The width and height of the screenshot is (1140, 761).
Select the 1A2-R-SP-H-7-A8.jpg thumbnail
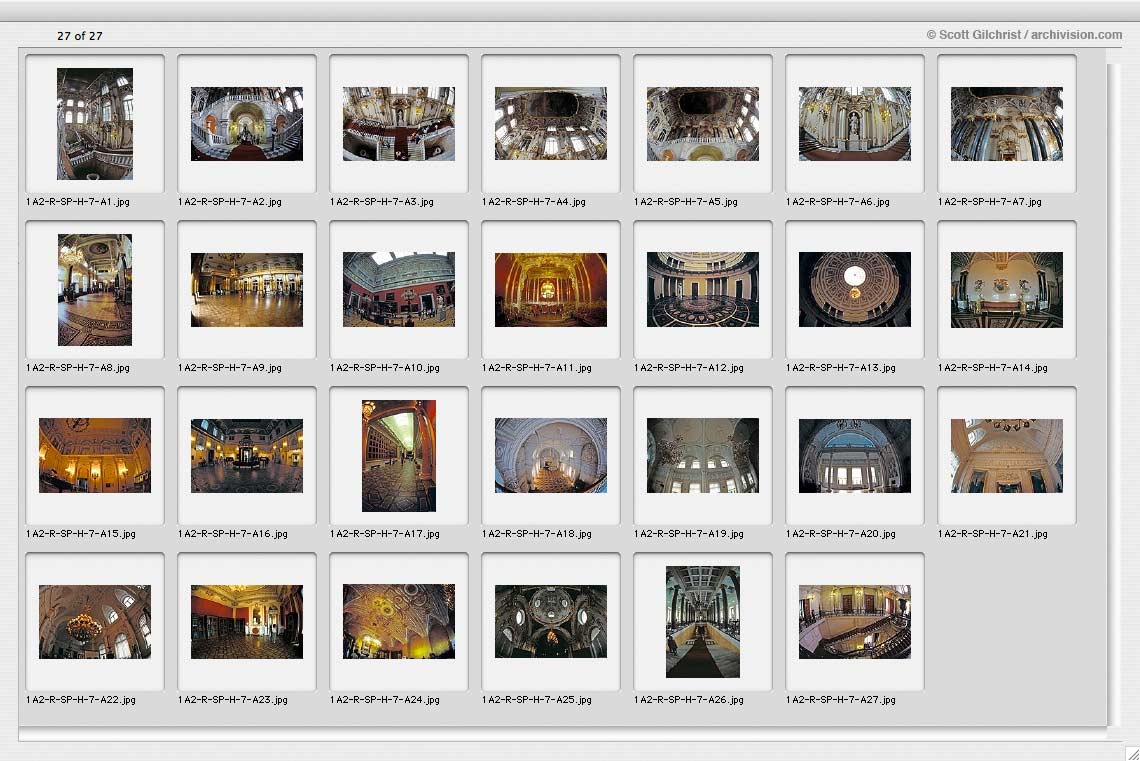click(95, 289)
